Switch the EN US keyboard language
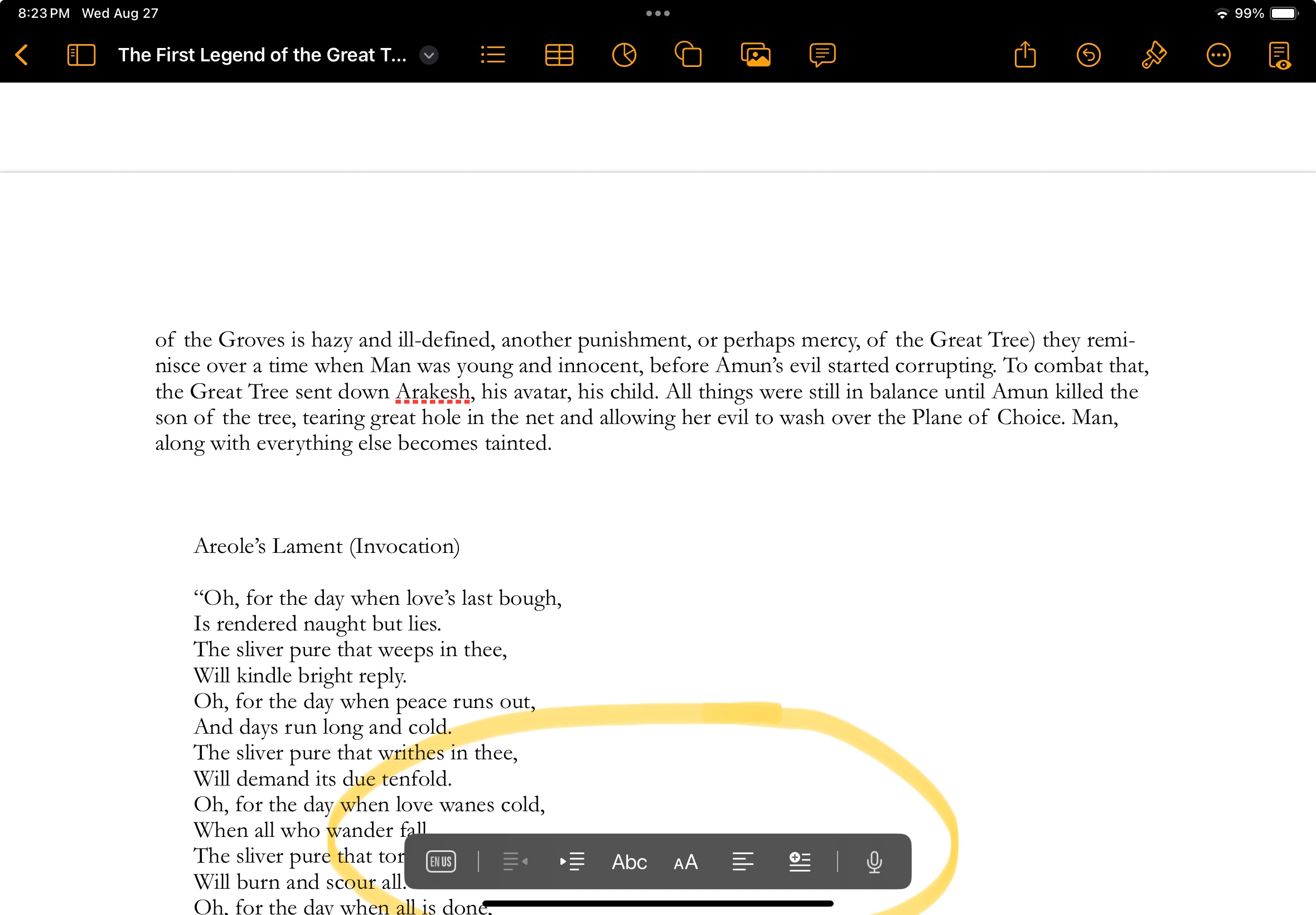1316x915 pixels. [441, 861]
